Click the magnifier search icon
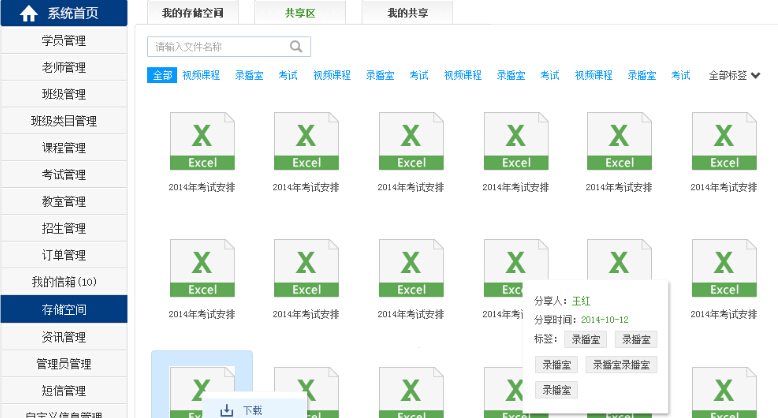Image resolution: width=778 pixels, height=418 pixels. pyautogui.click(x=296, y=46)
